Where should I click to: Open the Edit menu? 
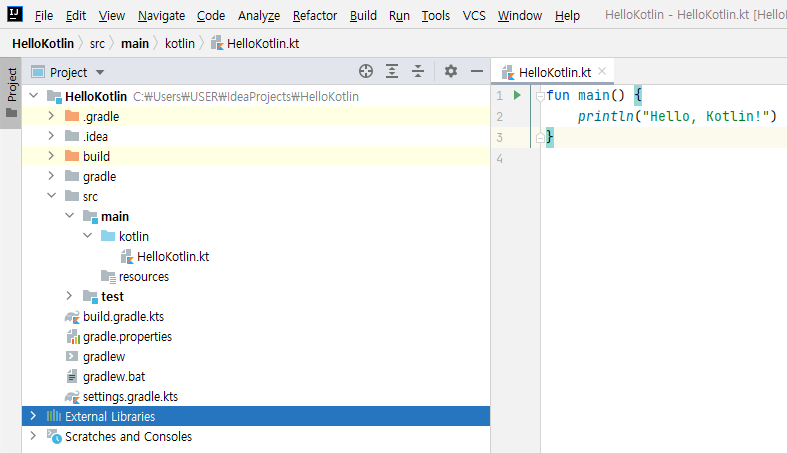click(x=76, y=16)
